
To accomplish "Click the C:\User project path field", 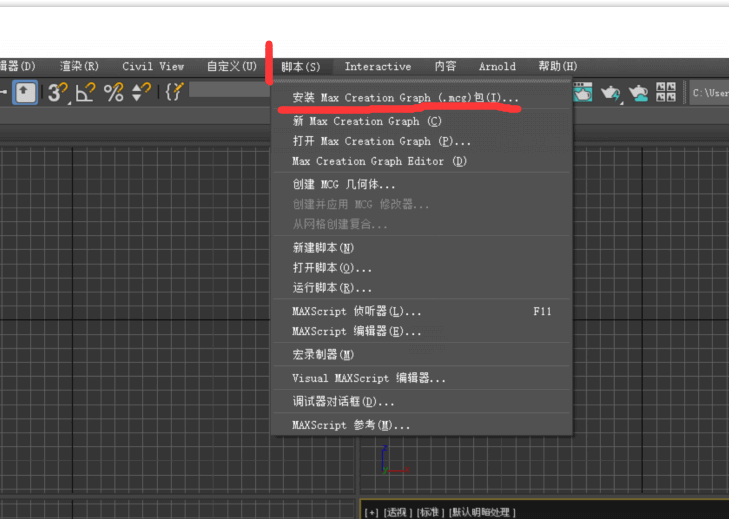I will [709, 93].
